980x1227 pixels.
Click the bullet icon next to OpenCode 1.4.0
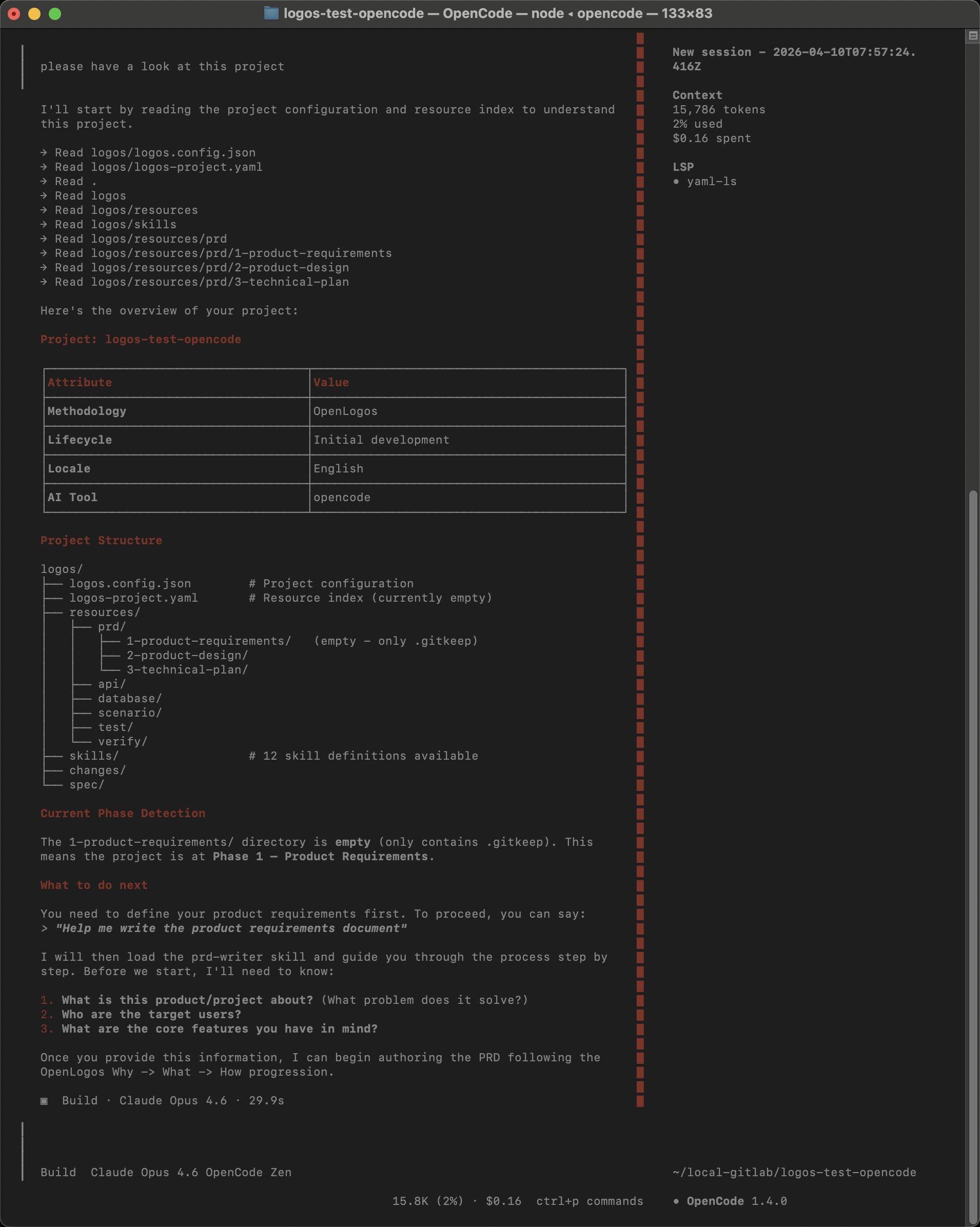click(x=676, y=1201)
